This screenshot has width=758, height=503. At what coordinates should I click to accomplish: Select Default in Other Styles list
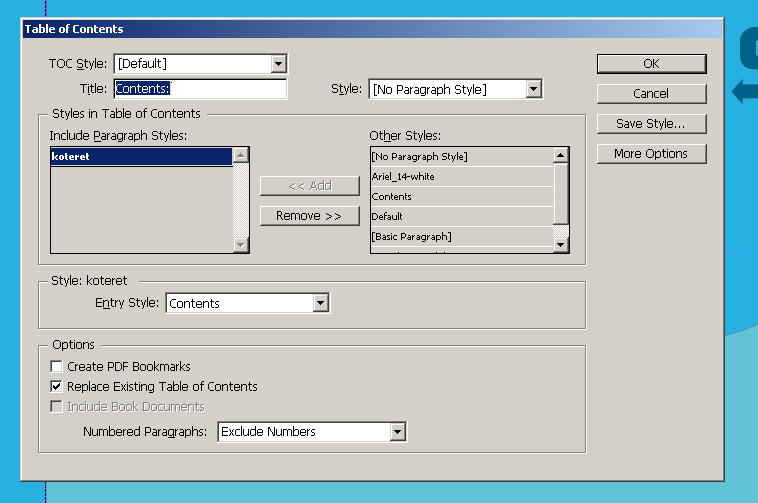click(x=462, y=216)
